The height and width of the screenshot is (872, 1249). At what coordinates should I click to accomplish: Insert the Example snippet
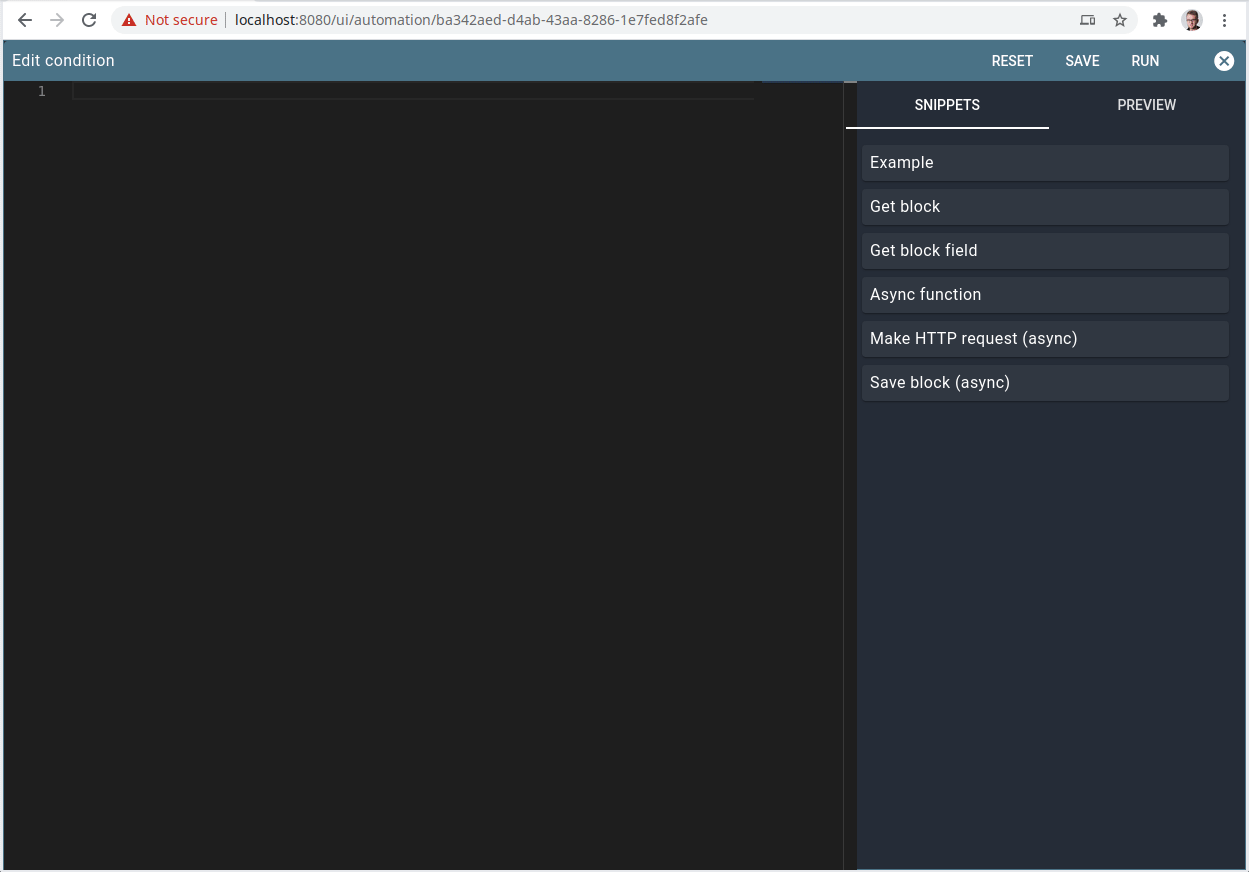1045,163
